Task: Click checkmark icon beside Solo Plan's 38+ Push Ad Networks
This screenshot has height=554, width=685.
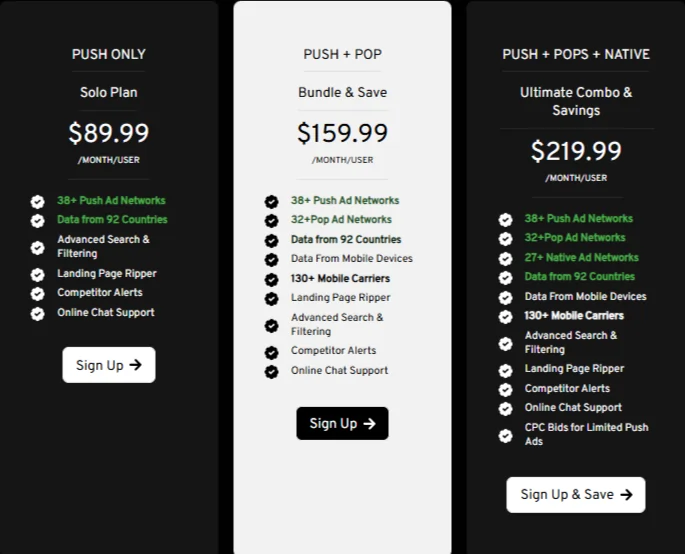Action: (x=38, y=201)
